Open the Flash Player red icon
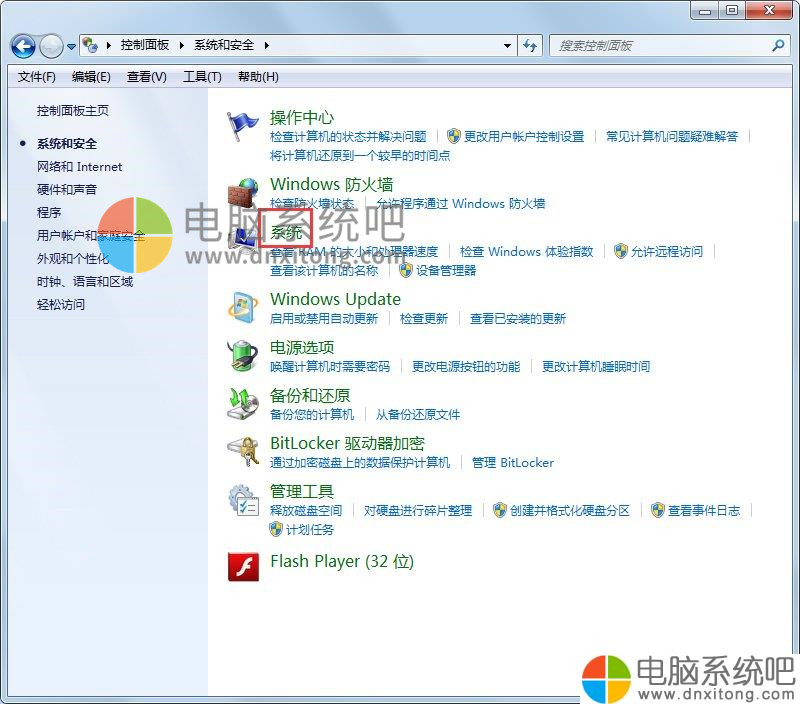The image size is (800, 704). click(243, 567)
